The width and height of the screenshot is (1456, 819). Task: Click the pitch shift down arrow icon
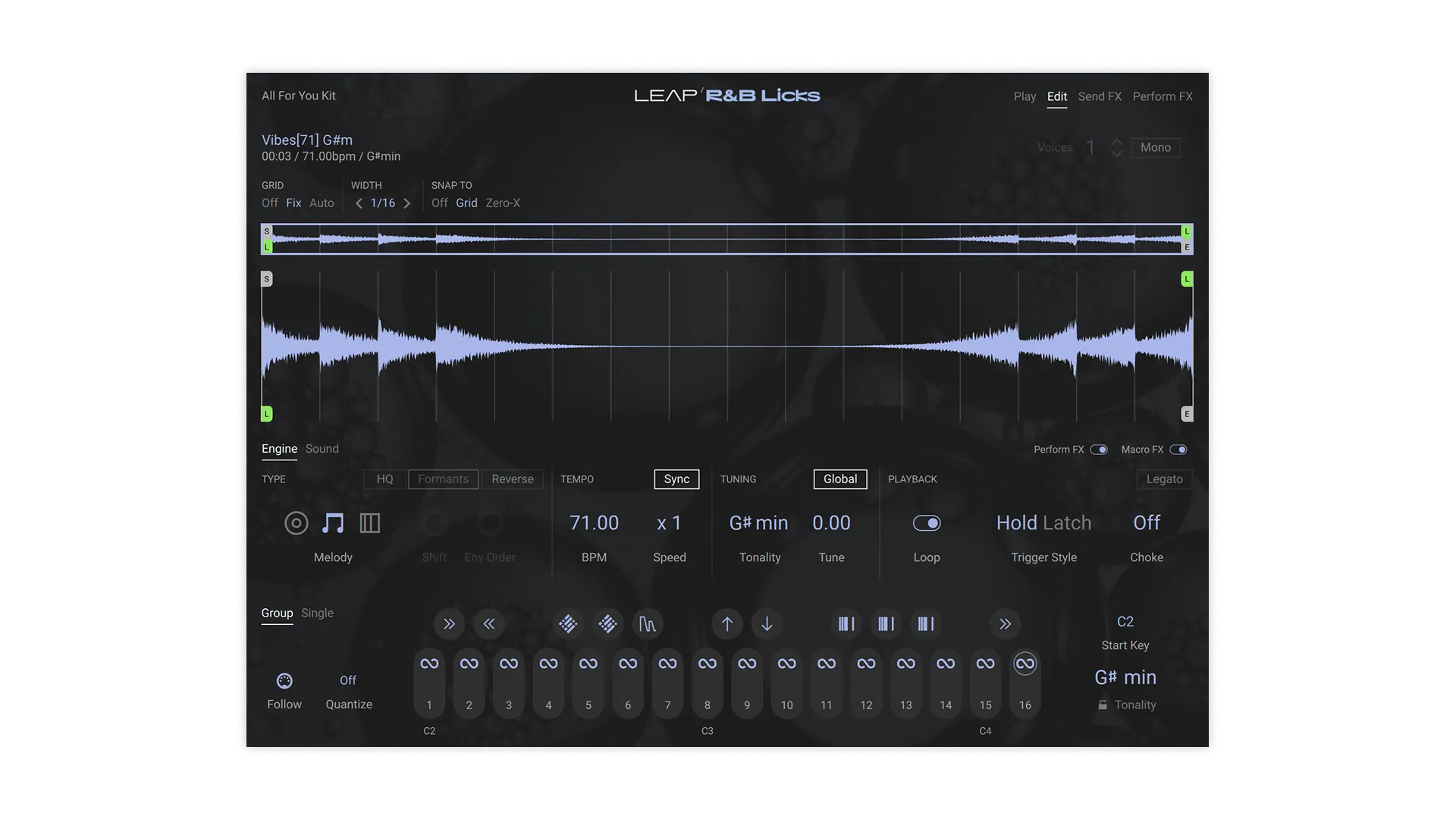(x=767, y=624)
